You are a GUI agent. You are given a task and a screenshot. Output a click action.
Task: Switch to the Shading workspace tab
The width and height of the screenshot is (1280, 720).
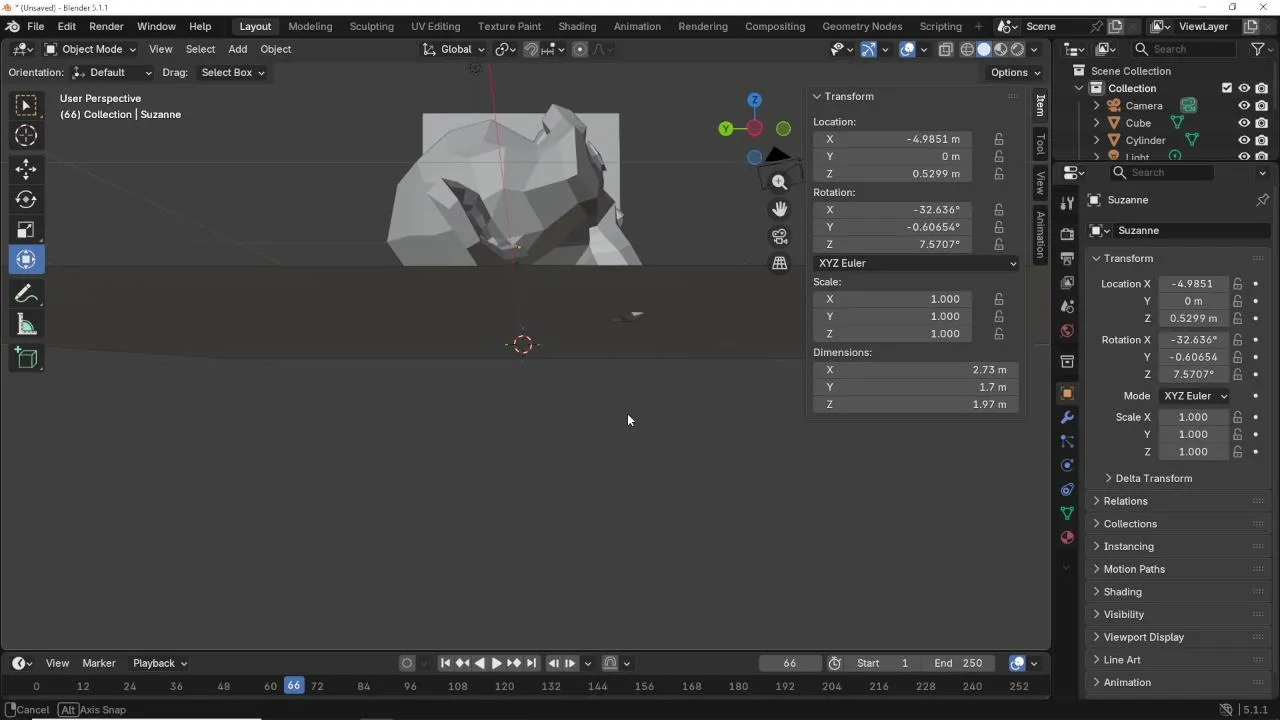(577, 26)
